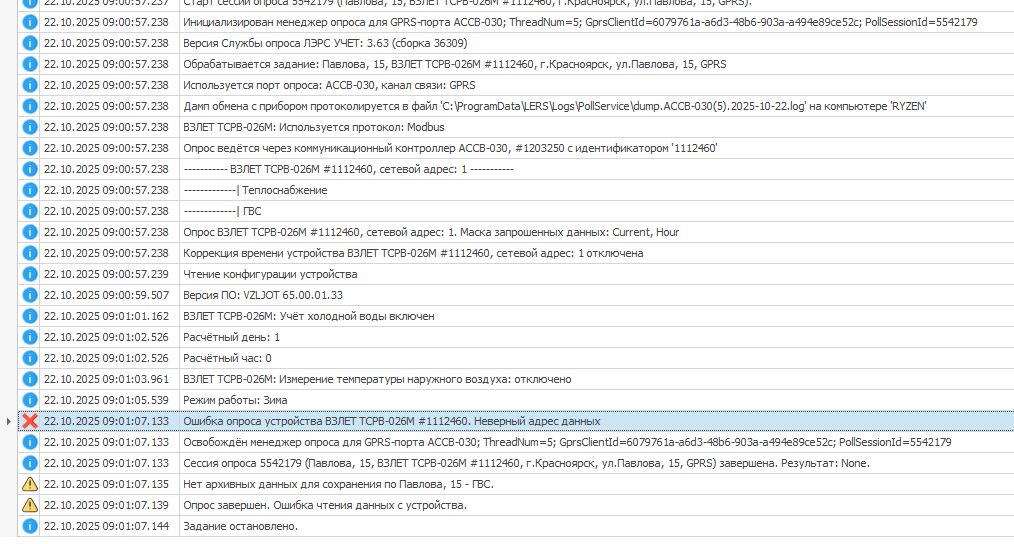Click info icon on 'Задание остановлено' row
The width and height of the screenshot is (1014, 544).
click(x=30, y=526)
